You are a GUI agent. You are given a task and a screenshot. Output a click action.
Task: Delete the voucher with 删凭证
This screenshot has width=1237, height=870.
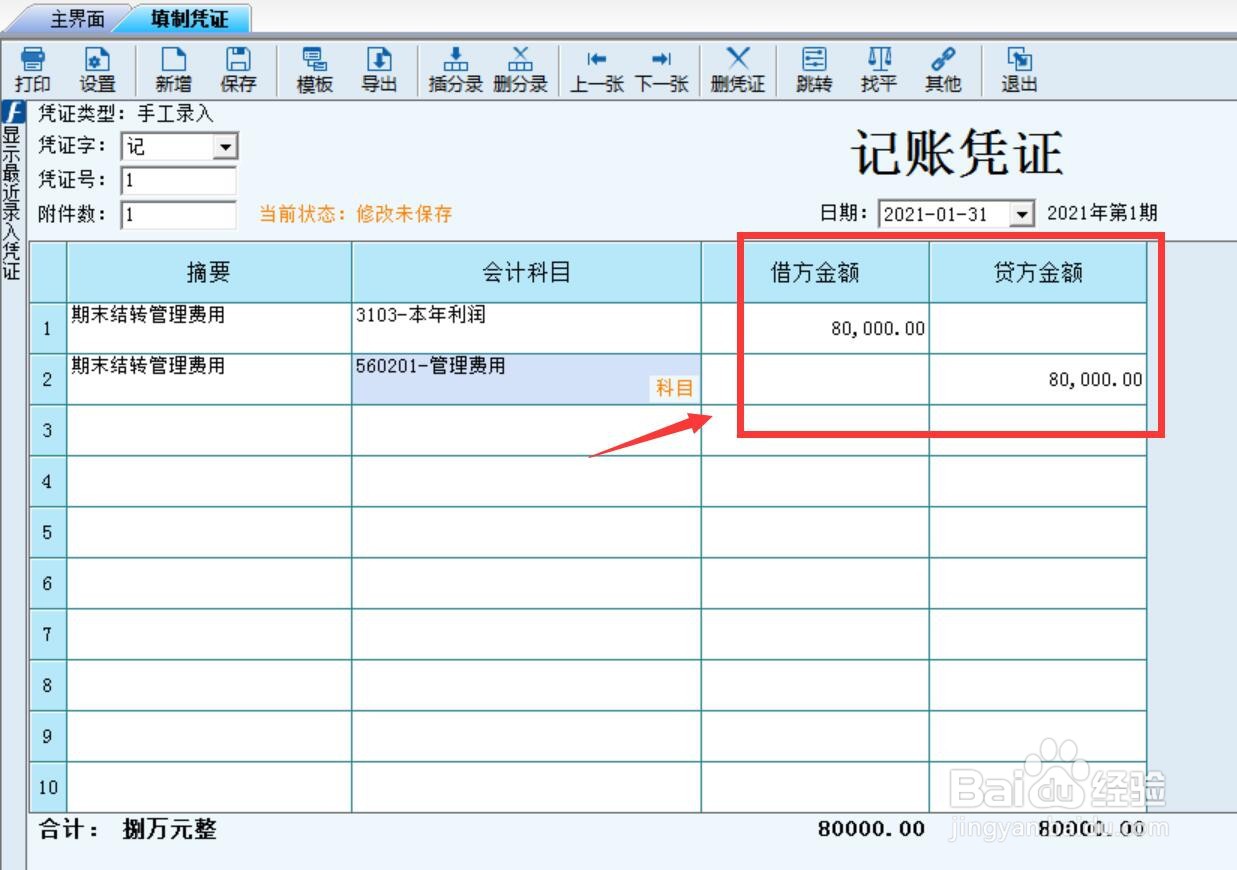pyautogui.click(x=738, y=70)
